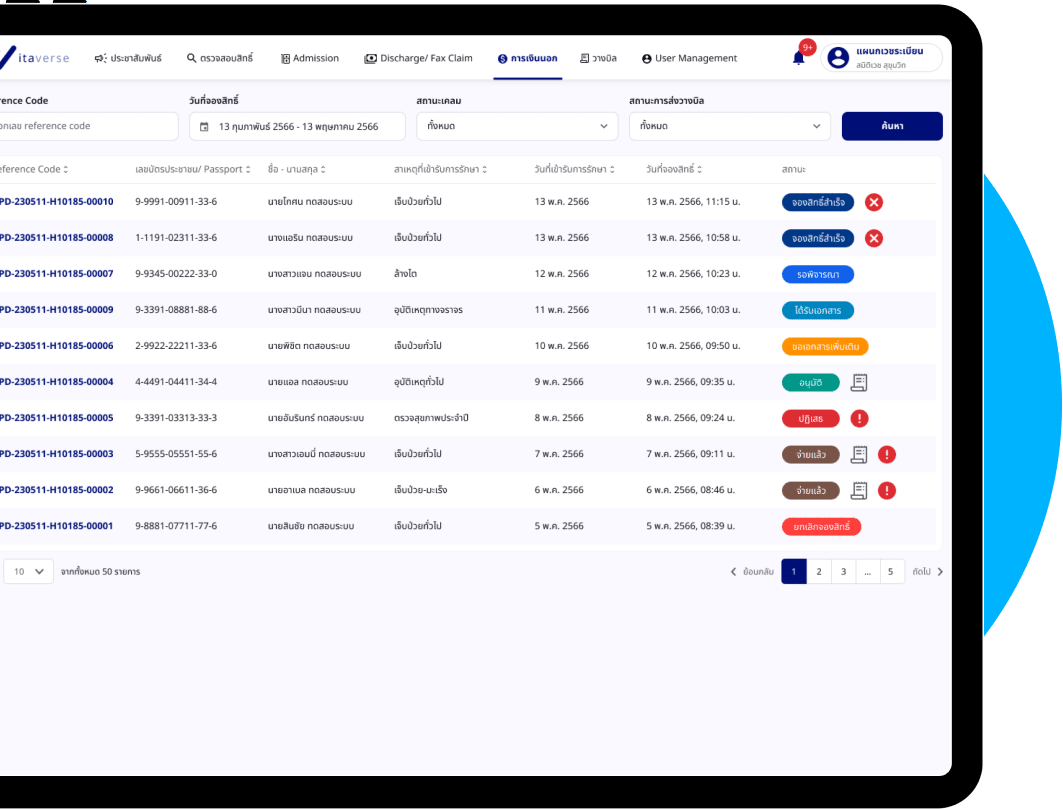This screenshot has height=810, width=1063.
Task: Open the ตรวจสอบสิทธิ์ menu
Action: click(x=220, y=58)
